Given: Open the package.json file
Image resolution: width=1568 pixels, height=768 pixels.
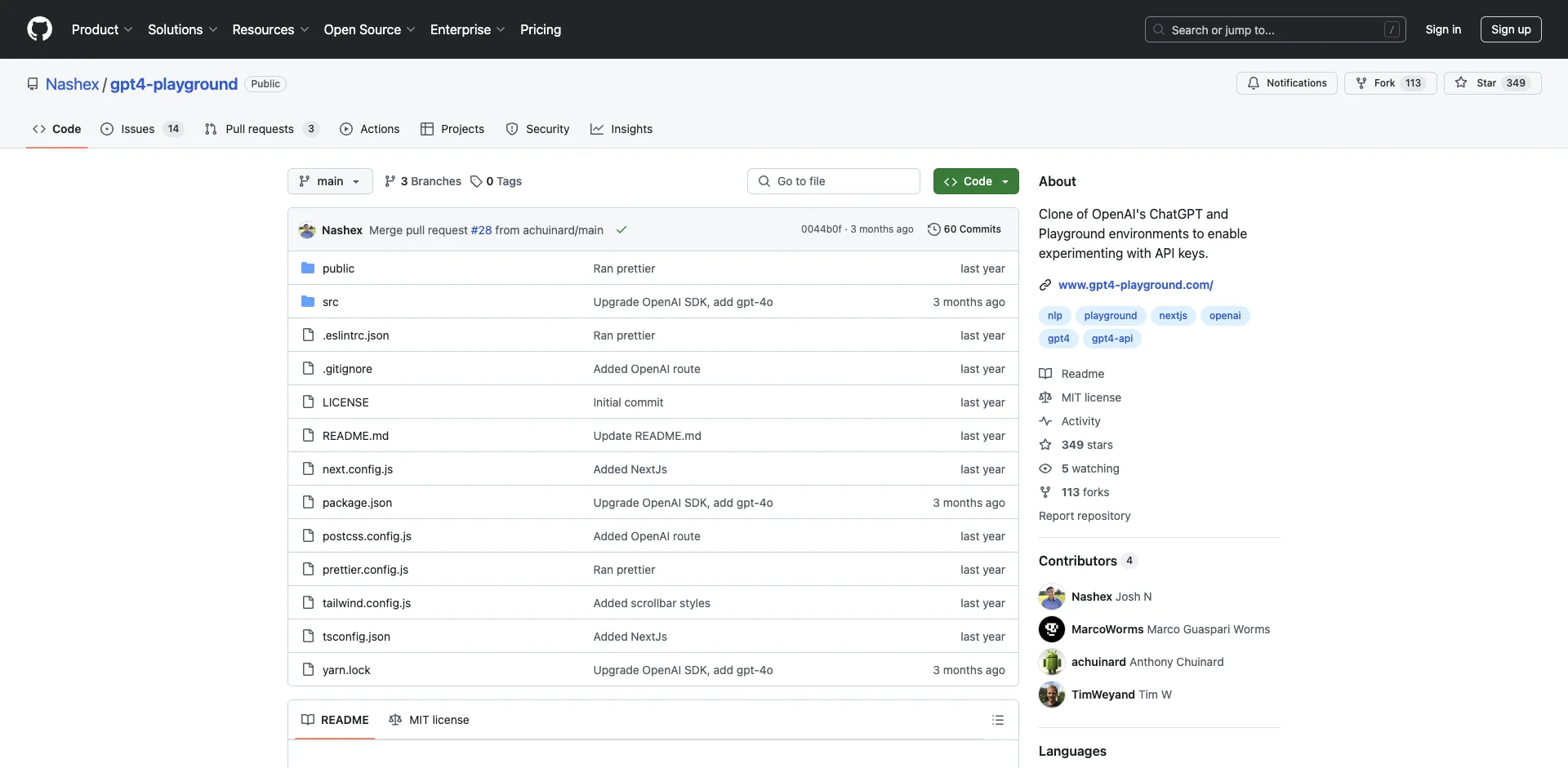Looking at the screenshot, I should point(357,503).
